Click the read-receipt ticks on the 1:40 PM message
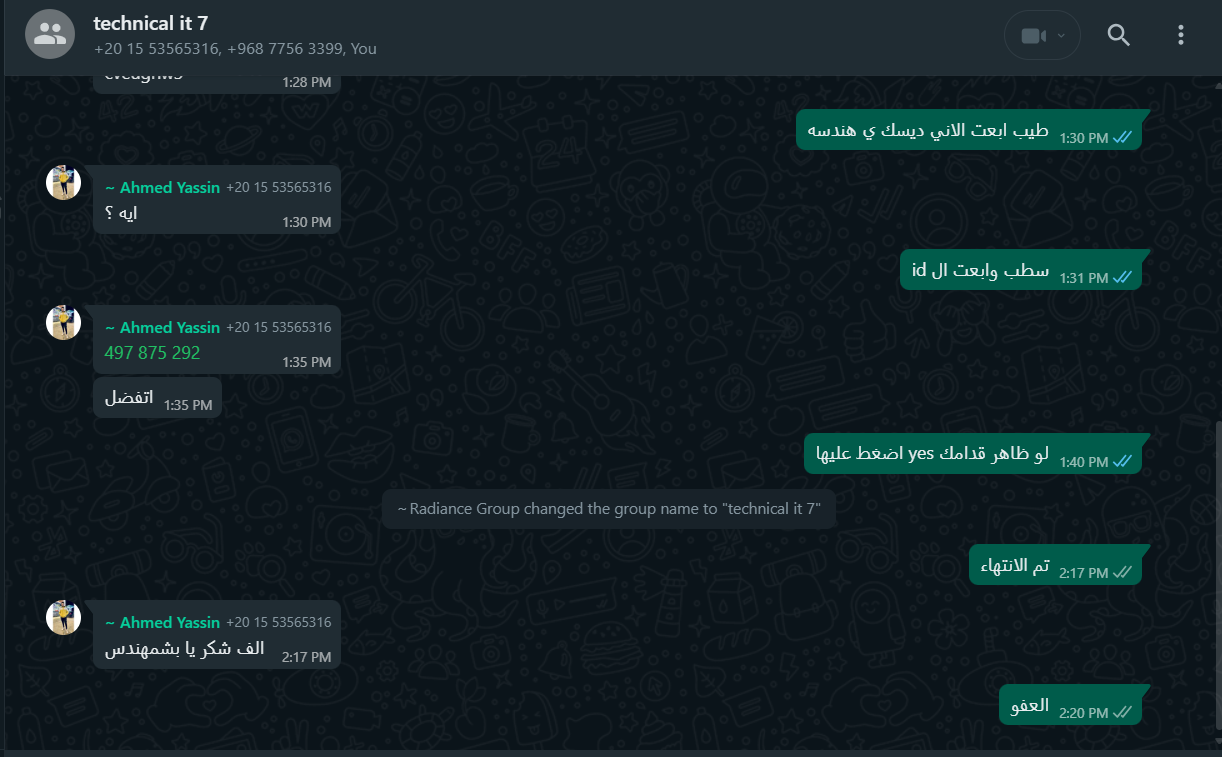The width and height of the screenshot is (1222, 757). pos(1122,462)
